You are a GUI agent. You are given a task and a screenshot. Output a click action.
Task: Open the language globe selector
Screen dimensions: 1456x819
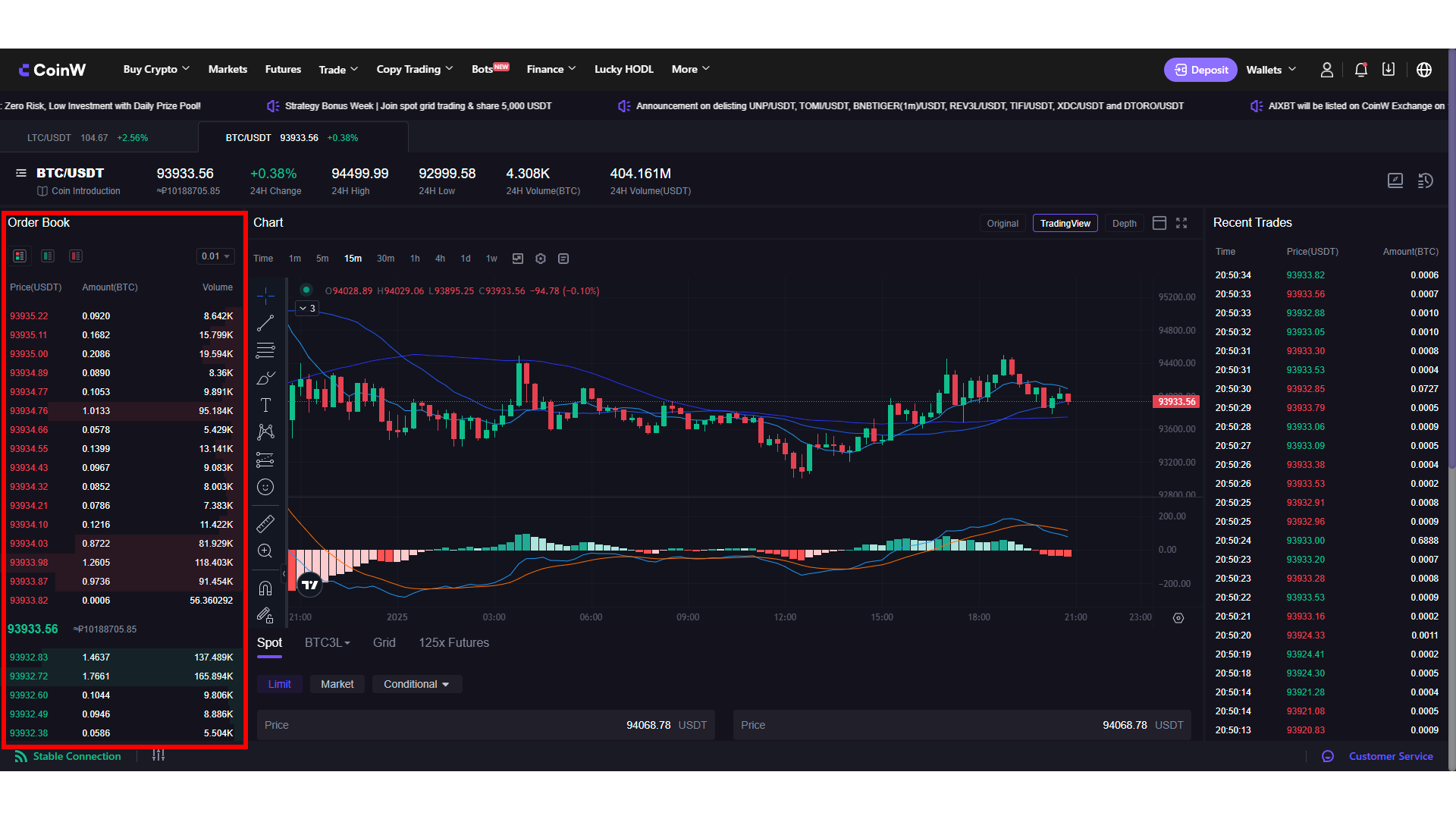1424,70
